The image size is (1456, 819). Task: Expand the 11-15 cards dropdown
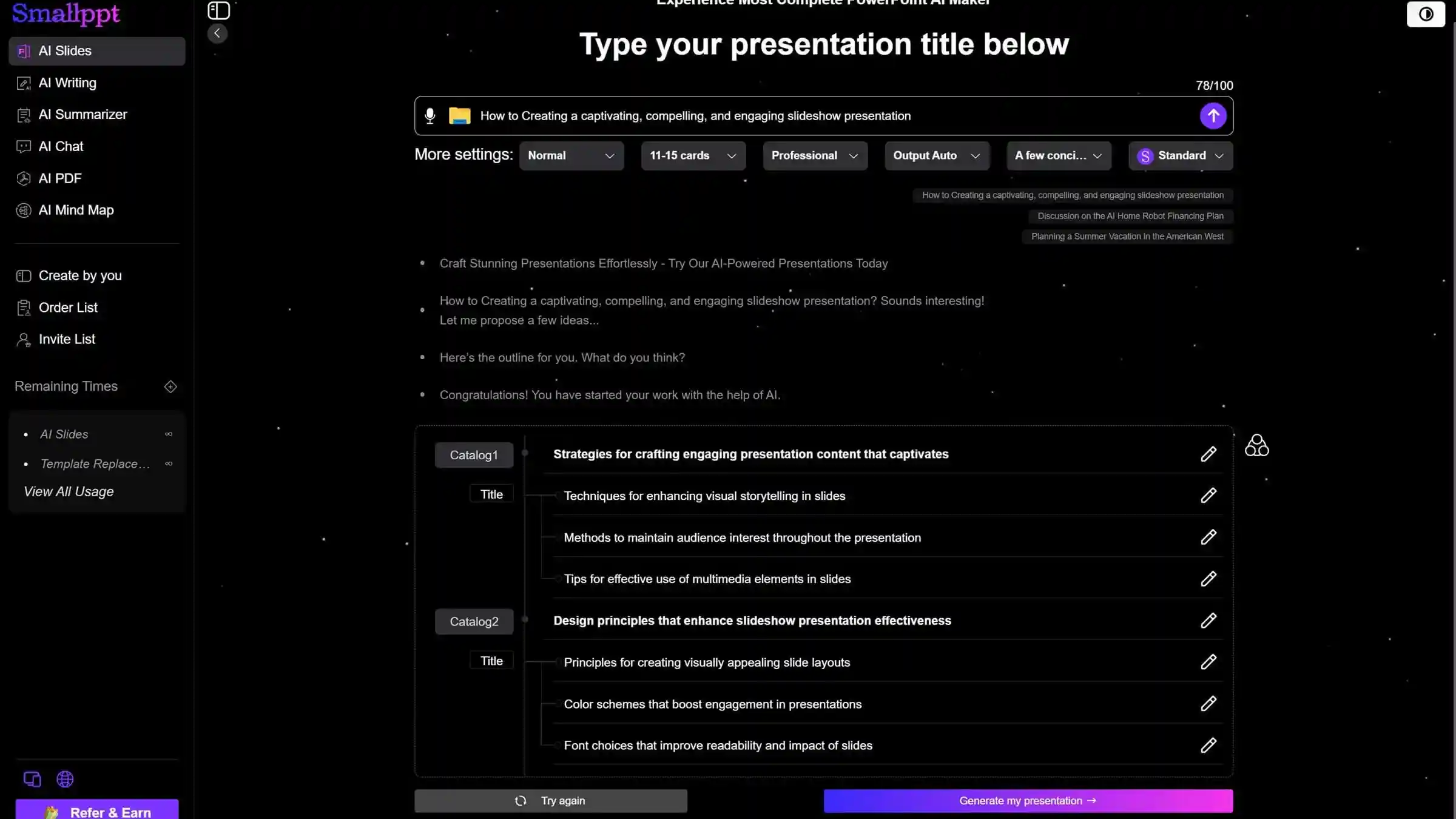693,155
